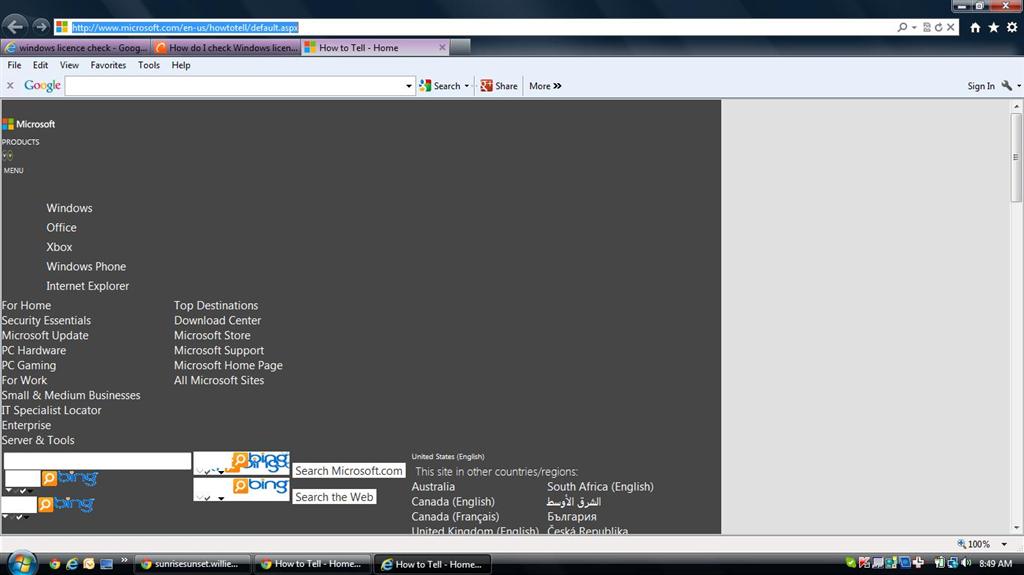The image size is (1024, 575).
Task: Open the Search button's dropdown arrow
Action: pyautogui.click(x=466, y=86)
